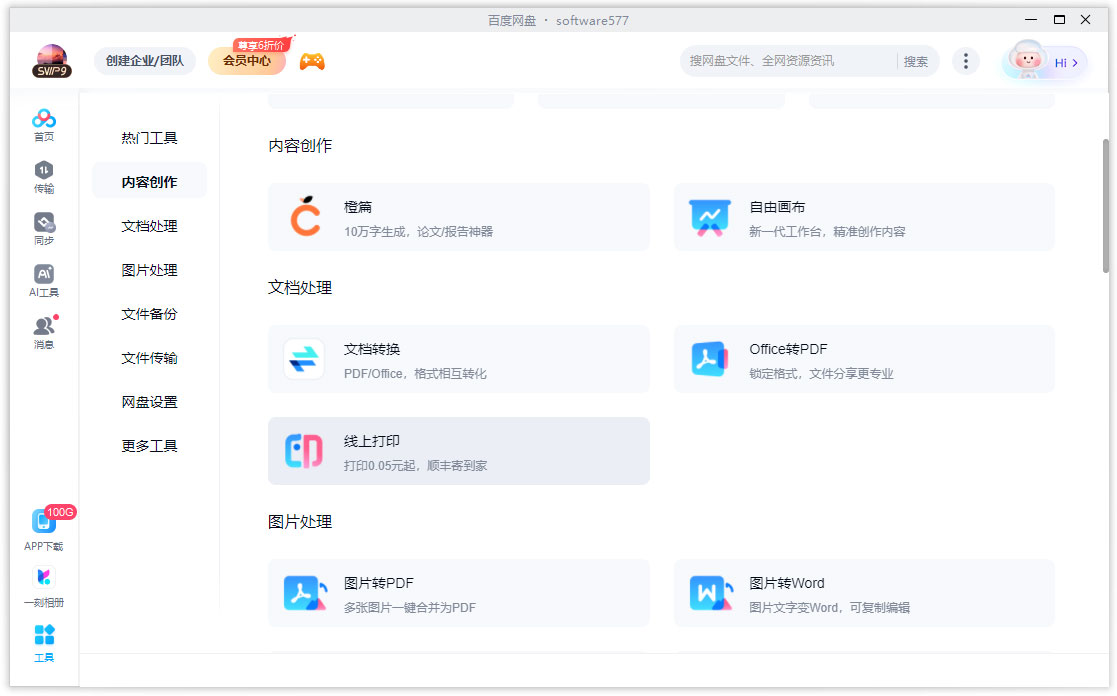This screenshot has width=1117, height=696.
Task: Click text PDF/Office，格式相互转化
Action: click(415, 374)
